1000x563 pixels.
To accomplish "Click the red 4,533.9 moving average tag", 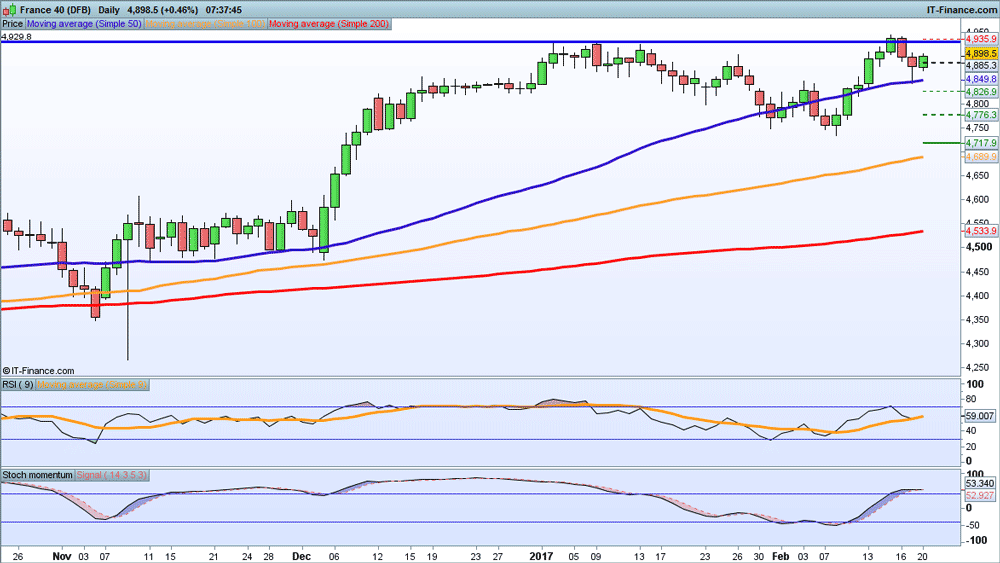I will (x=981, y=230).
